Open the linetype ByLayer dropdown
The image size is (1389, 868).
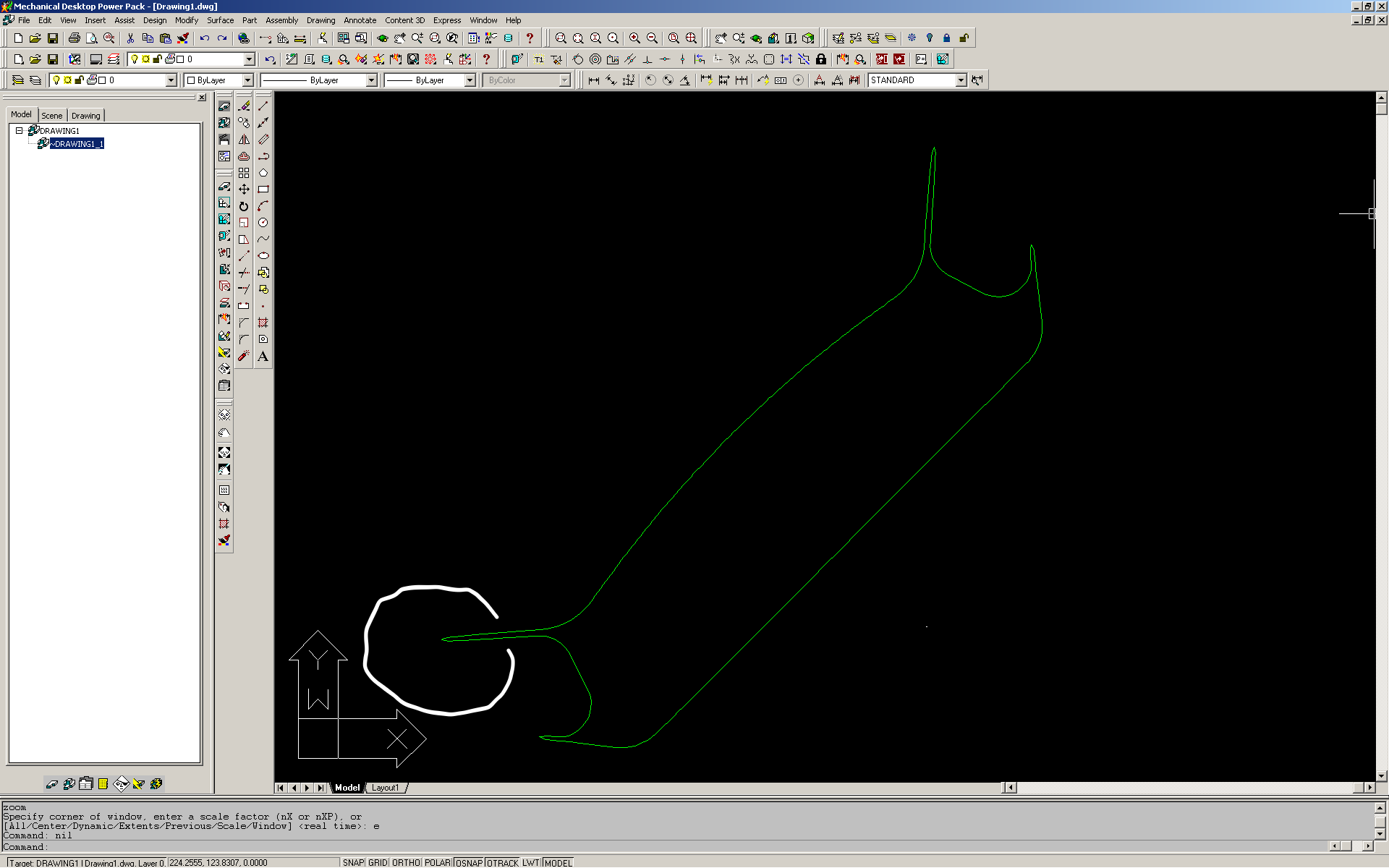pyautogui.click(x=371, y=80)
